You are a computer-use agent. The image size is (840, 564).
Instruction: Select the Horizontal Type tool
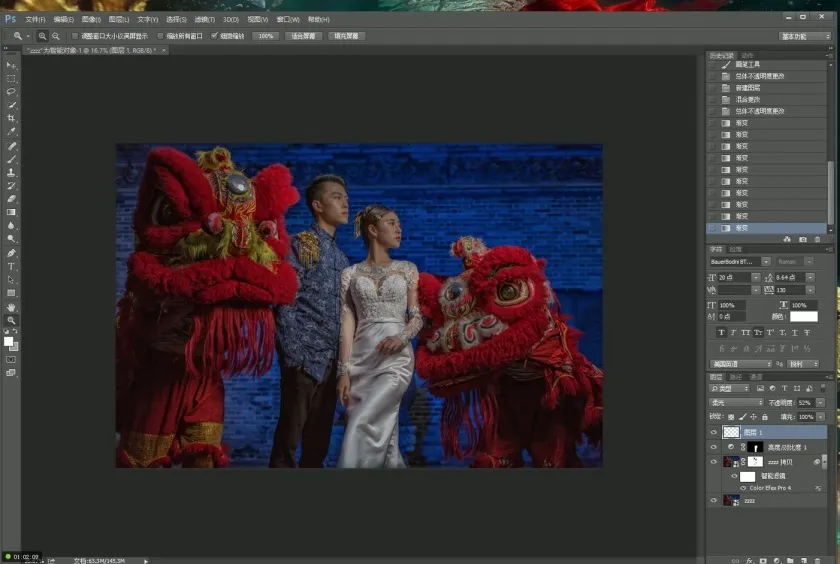[12, 266]
